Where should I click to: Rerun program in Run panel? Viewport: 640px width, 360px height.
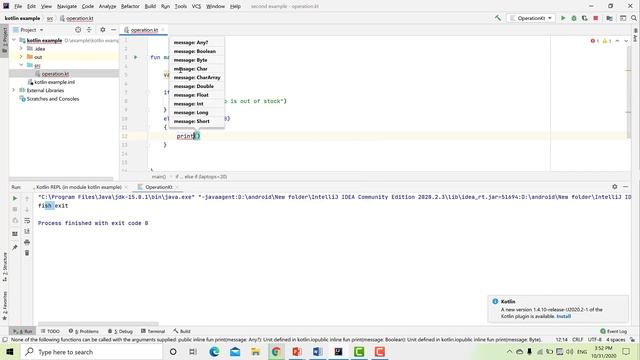click(x=15, y=198)
